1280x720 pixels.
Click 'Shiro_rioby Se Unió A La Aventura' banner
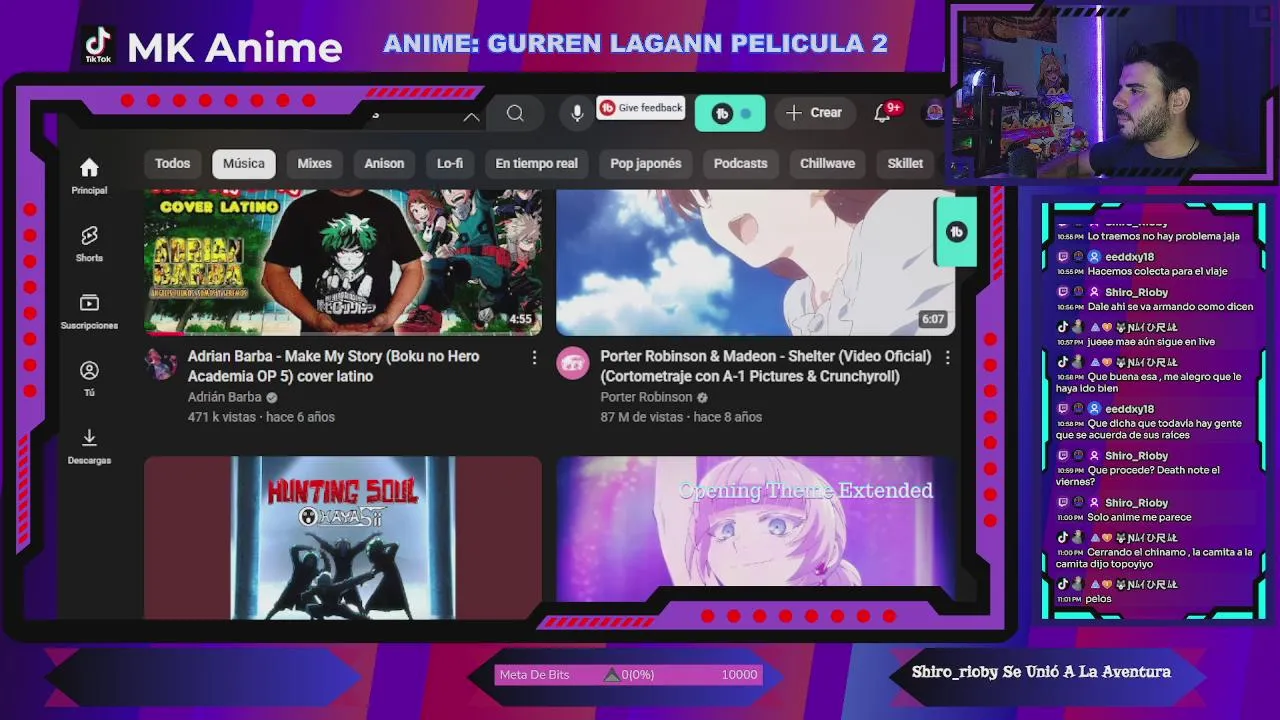point(1041,672)
